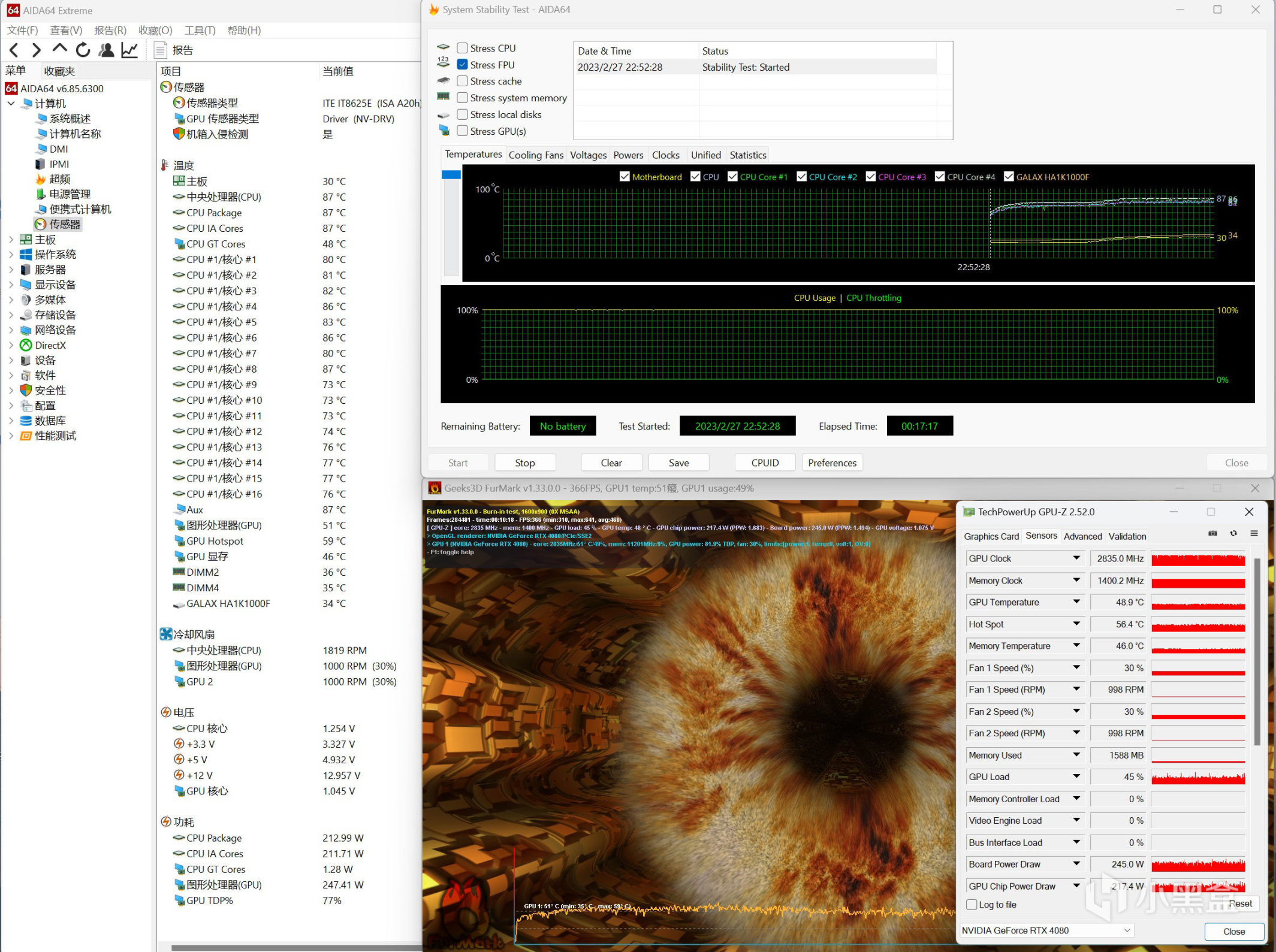
Task: Open the NVIDIA GeForce RTX 4080 selector
Action: [1045, 930]
